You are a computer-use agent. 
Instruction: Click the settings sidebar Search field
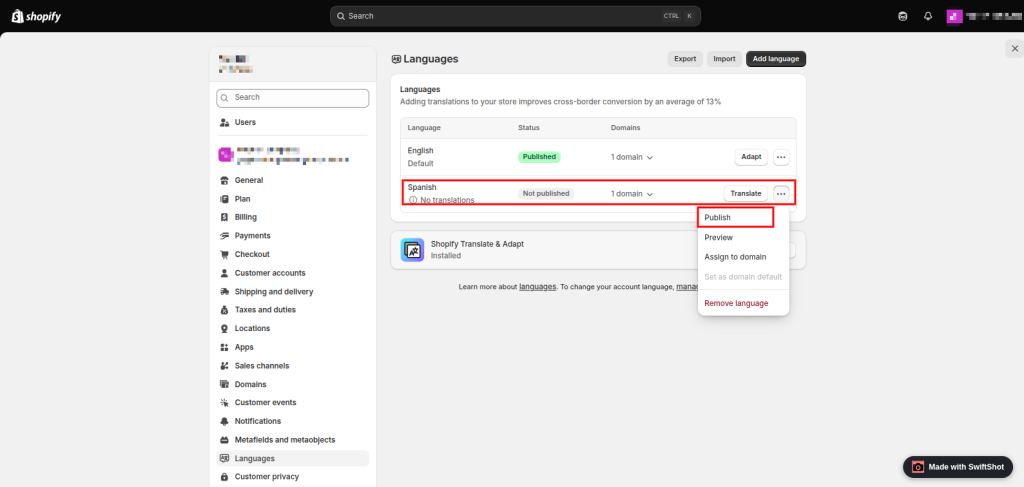point(293,98)
